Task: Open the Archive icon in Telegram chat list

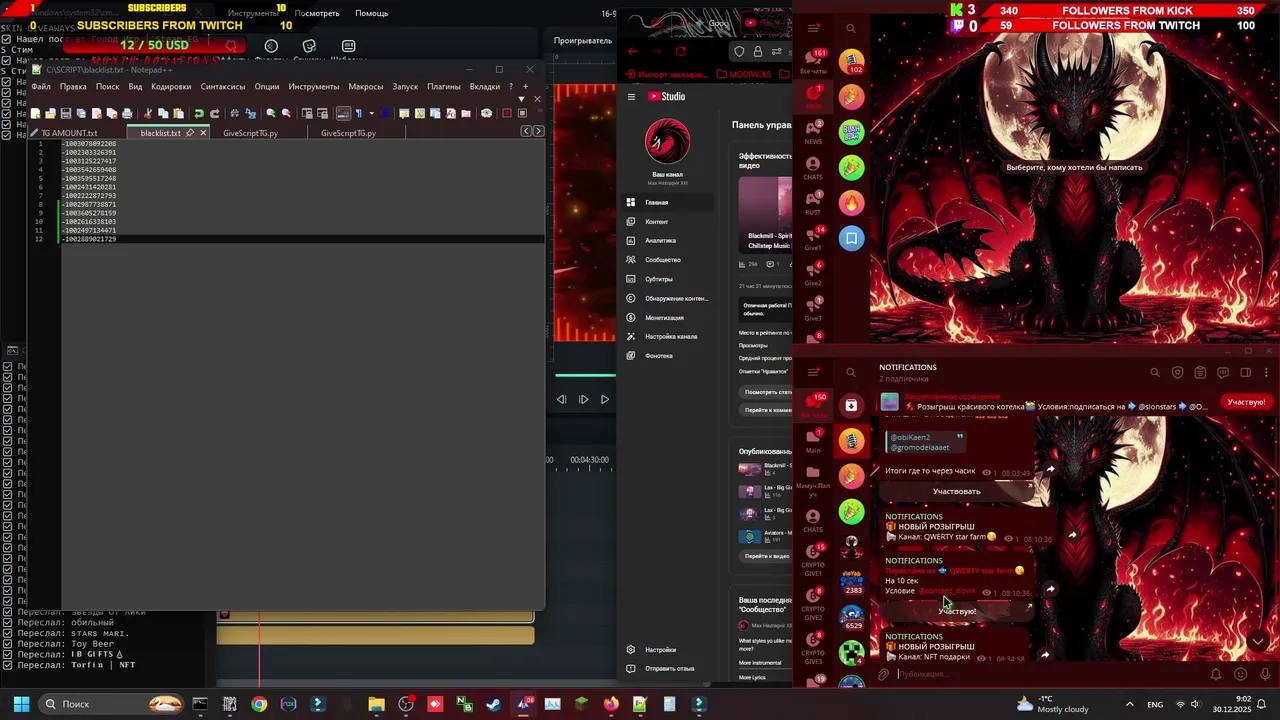Action: [x=851, y=405]
